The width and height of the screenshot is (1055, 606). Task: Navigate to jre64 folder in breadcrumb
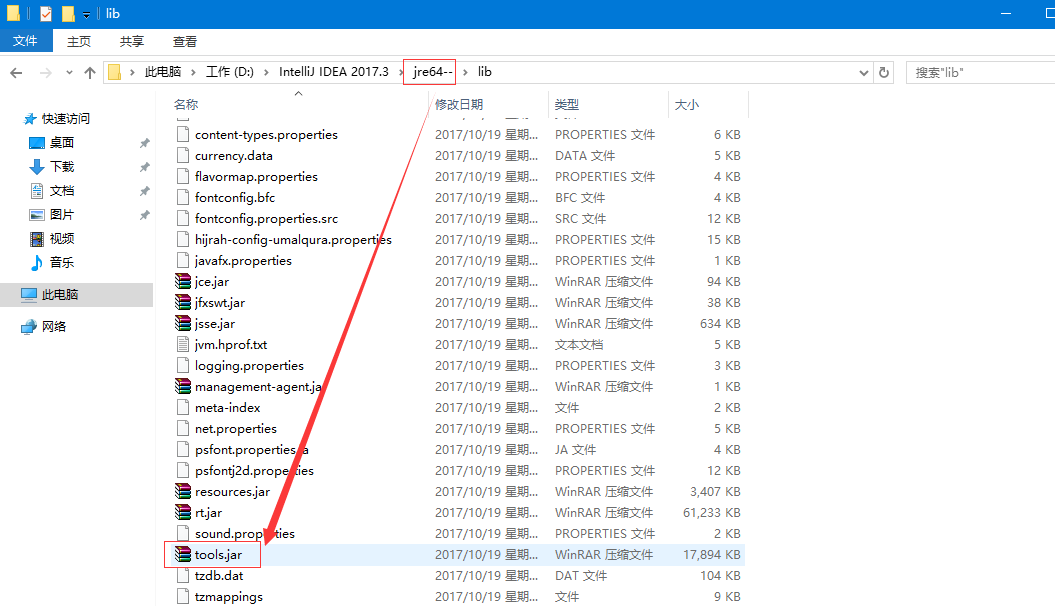(x=433, y=72)
